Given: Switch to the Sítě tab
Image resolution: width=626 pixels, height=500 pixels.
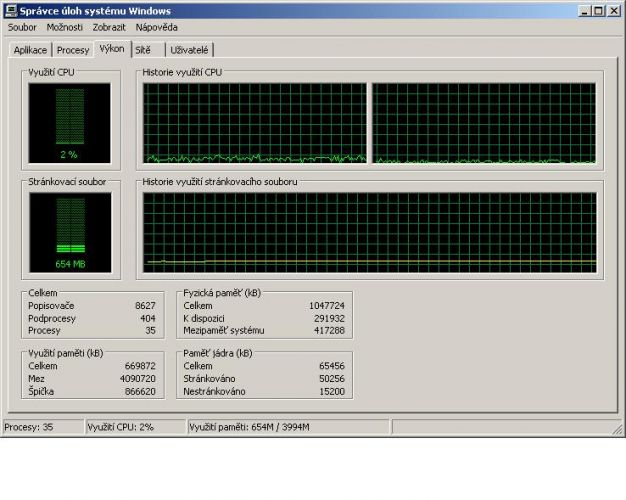Looking at the screenshot, I should pyautogui.click(x=148, y=50).
